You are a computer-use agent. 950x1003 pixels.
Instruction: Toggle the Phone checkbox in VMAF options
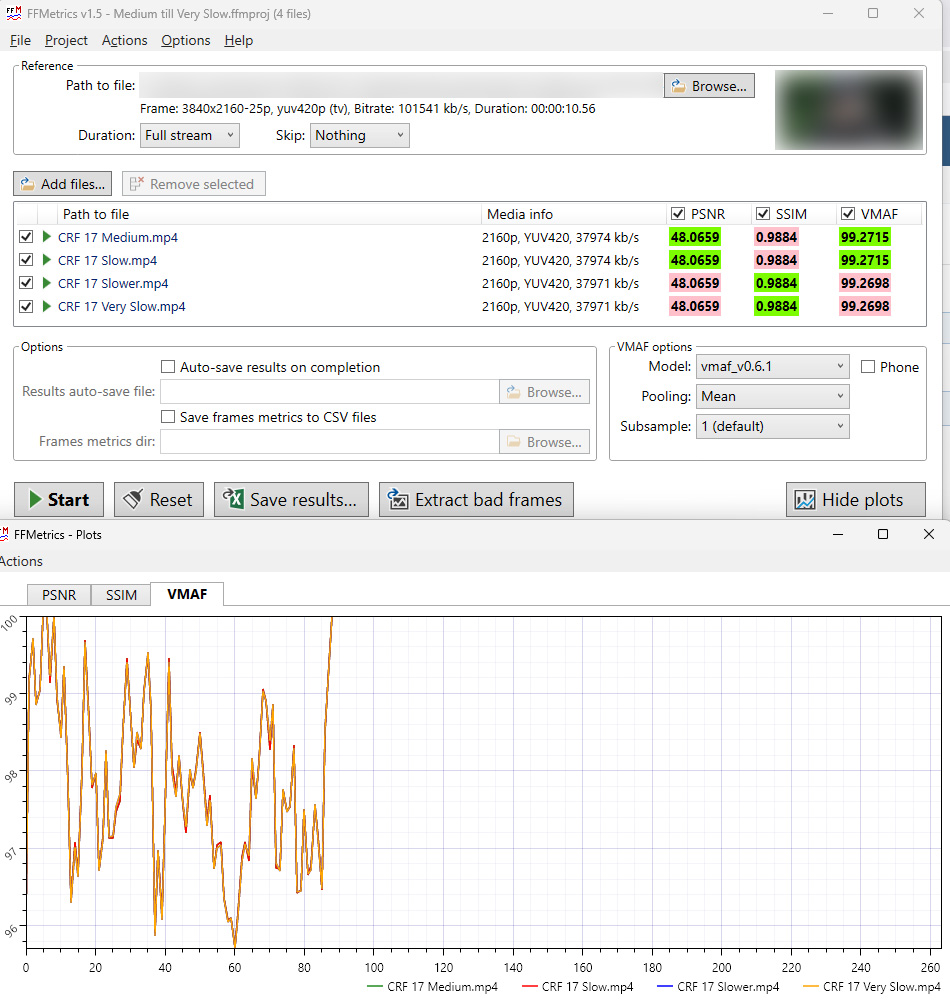pyautogui.click(x=867, y=367)
